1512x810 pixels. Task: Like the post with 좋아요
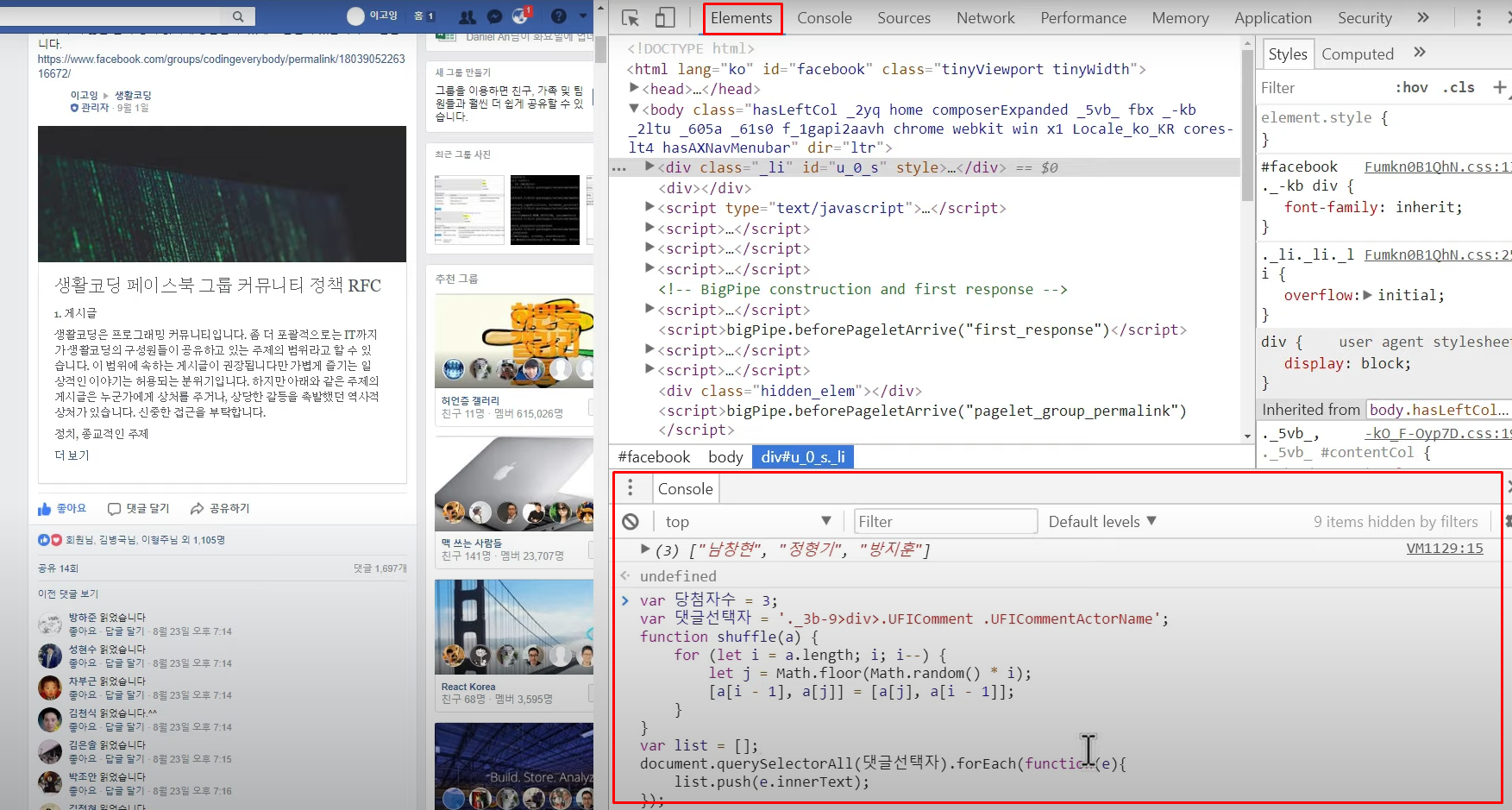62,509
